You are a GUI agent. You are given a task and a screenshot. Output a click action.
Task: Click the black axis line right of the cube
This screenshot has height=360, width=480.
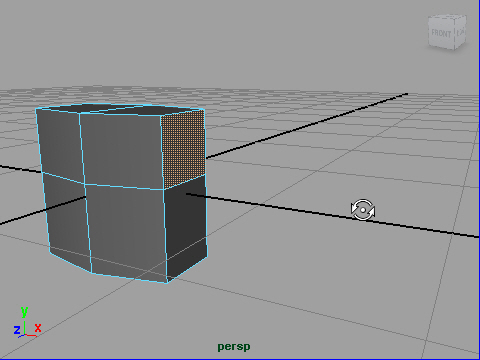333,215
